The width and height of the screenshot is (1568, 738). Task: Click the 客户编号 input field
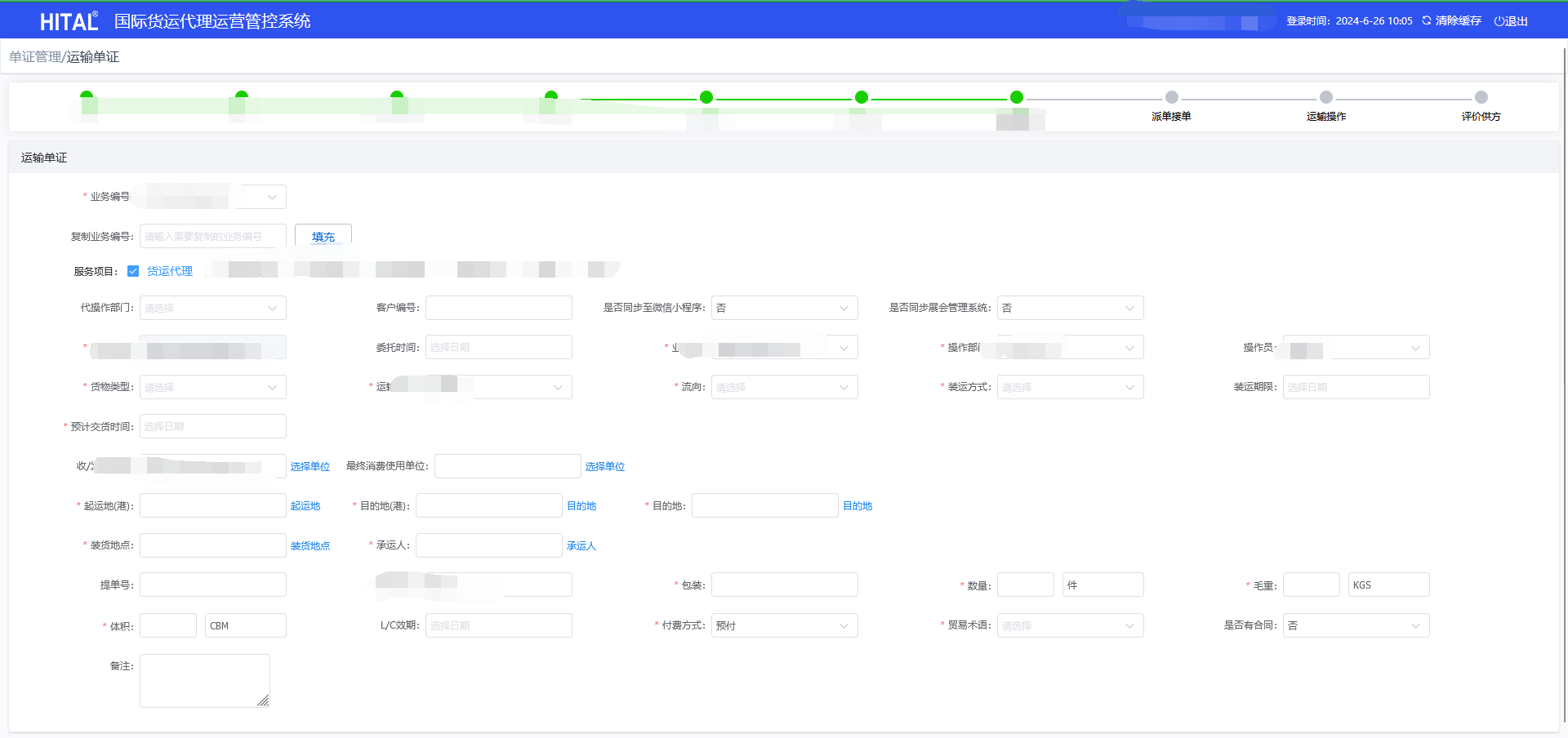coord(499,308)
